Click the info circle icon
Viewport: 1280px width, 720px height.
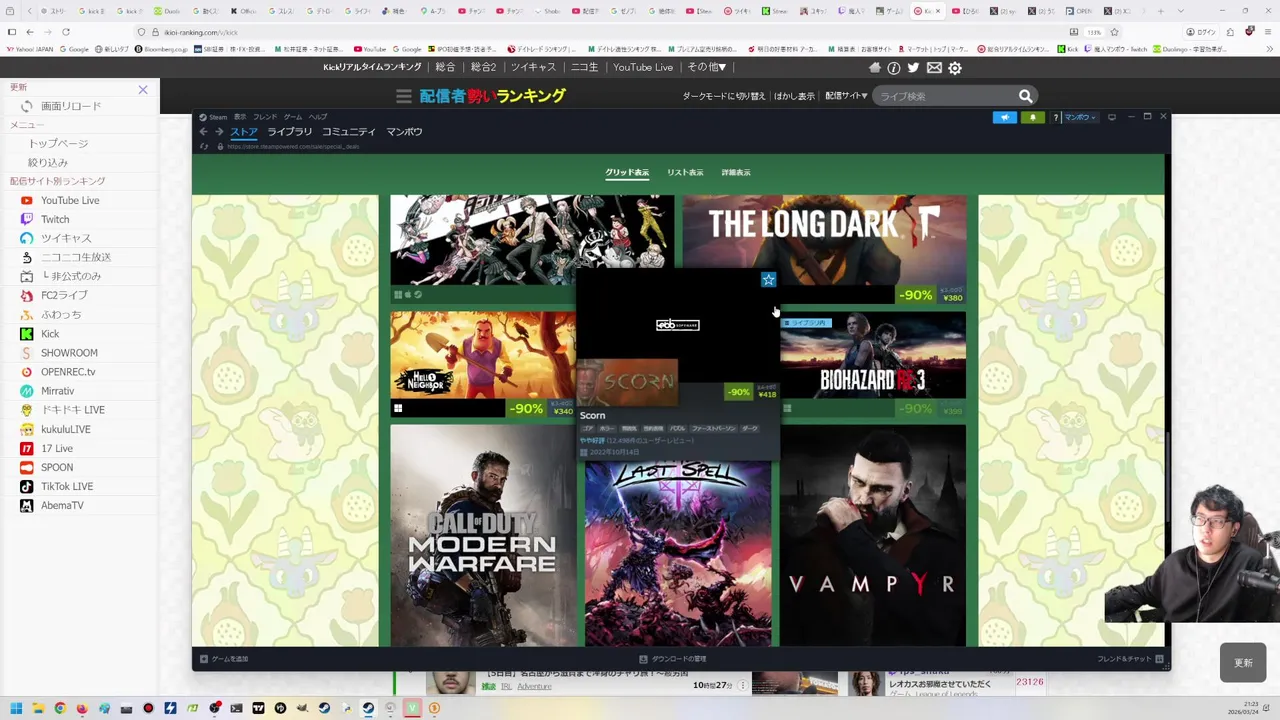(894, 68)
